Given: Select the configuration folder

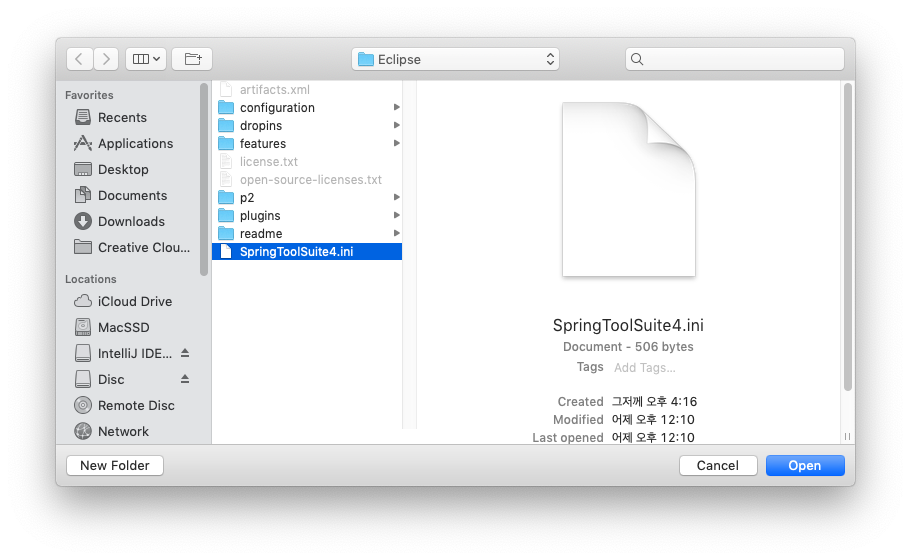Looking at the screenshot, I should 307,107.
